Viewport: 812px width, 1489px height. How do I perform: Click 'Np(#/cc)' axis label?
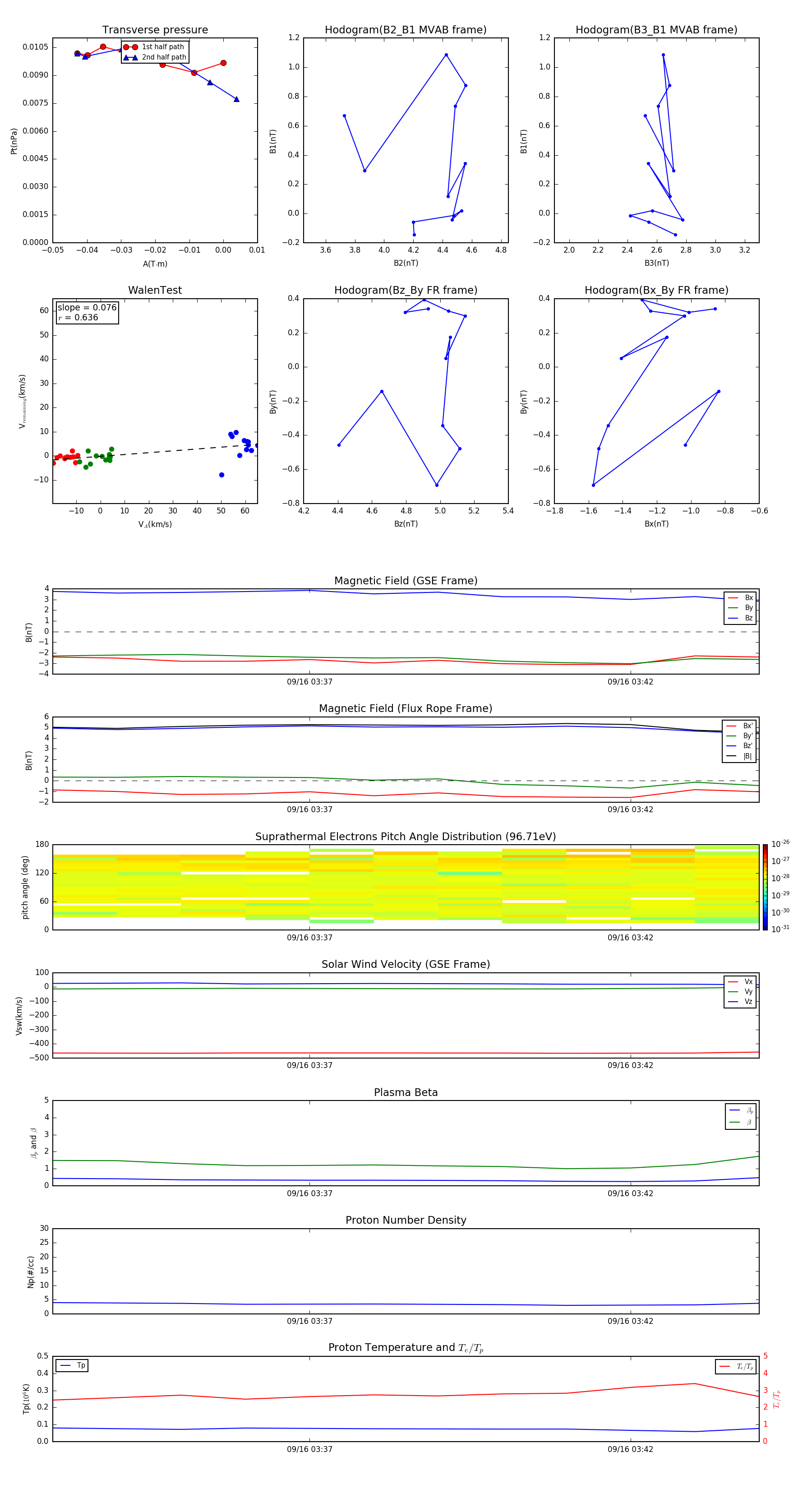click(31, 1272)
